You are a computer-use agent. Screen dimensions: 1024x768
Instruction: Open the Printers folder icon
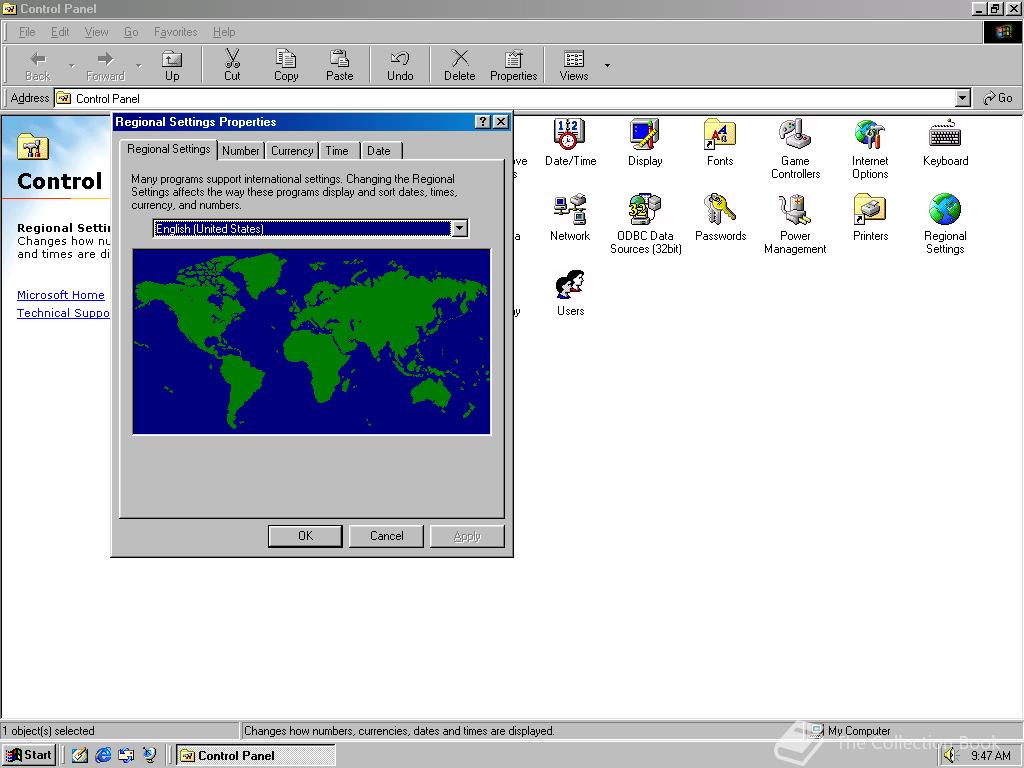(870, 217)
